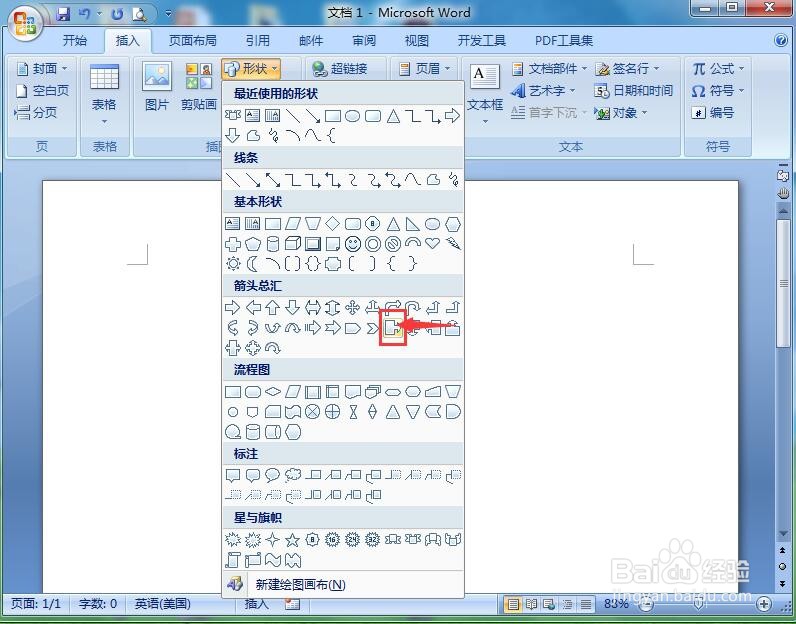Select 5-point star in 星与旗帜
Image resolution: width=796 pixels, height=624 pixels.
(292, 540)
